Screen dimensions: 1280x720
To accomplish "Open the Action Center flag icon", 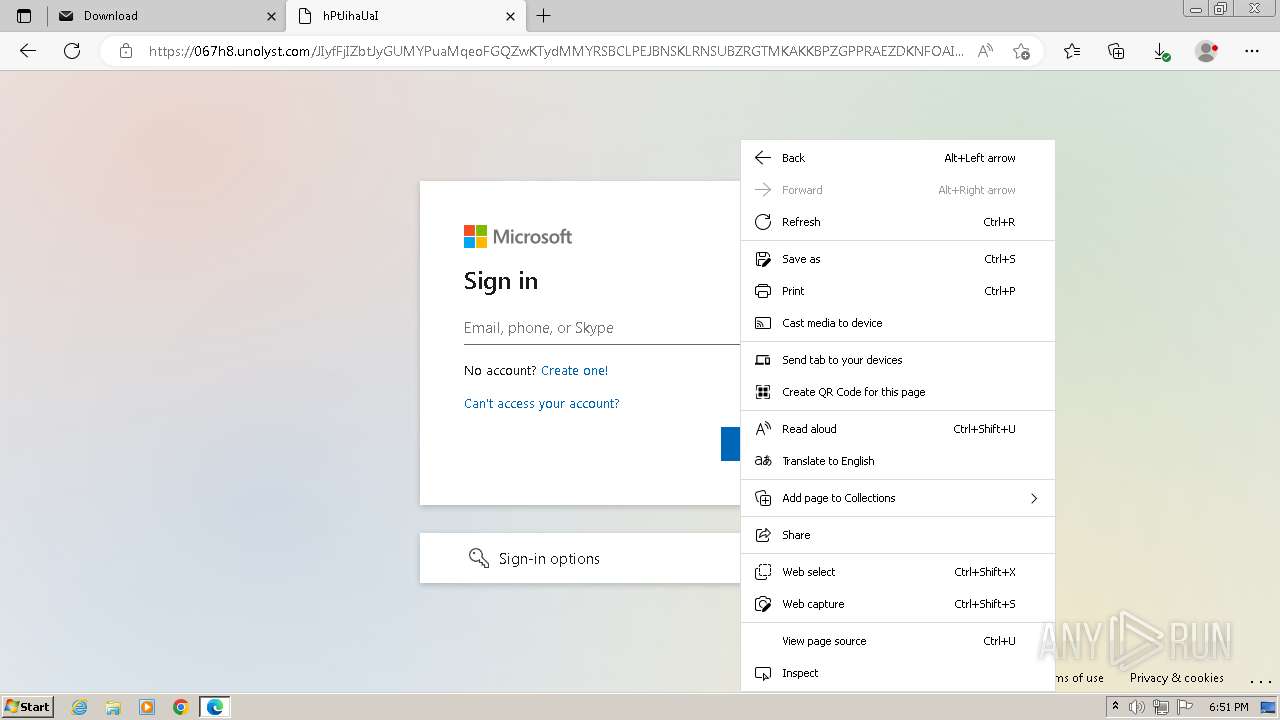I will click(x=1184, y=707).
